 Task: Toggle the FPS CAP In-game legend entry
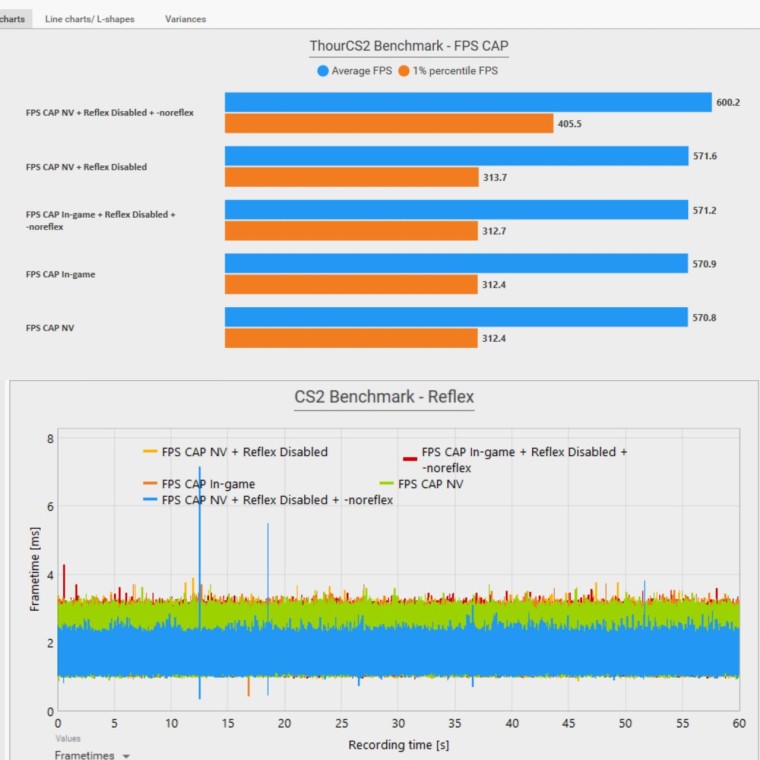click(x=199, y=484)
